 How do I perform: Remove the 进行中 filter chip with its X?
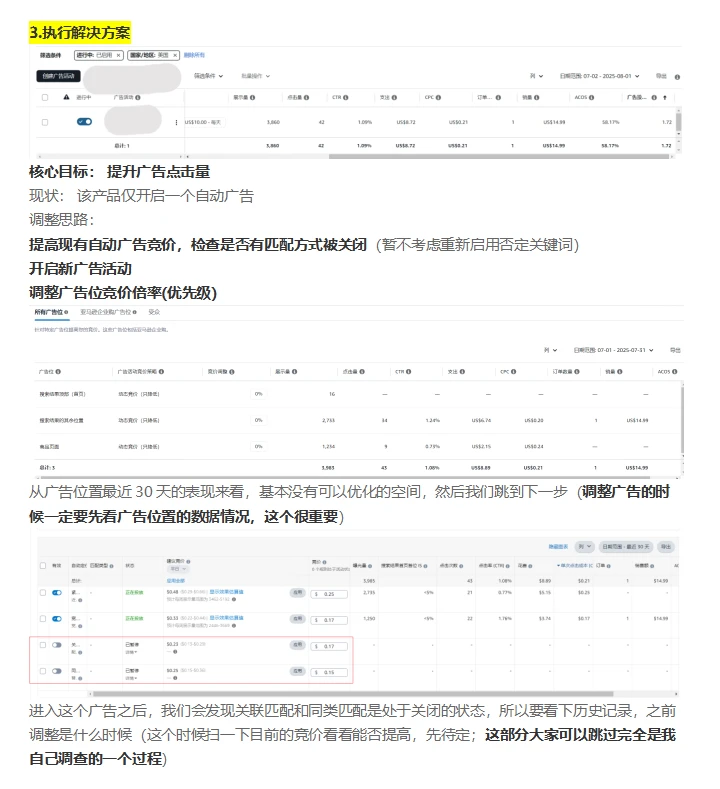tap(118, 55)
